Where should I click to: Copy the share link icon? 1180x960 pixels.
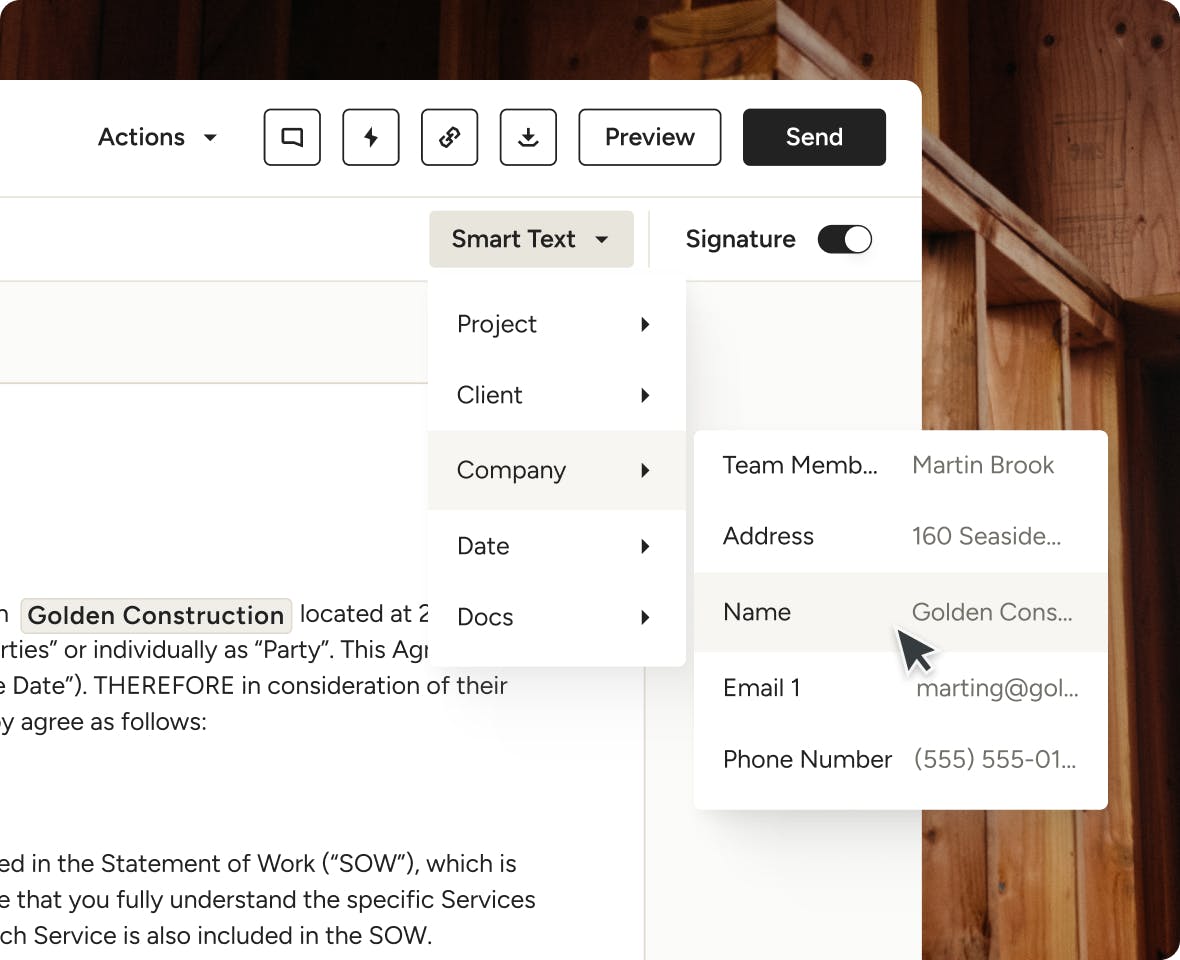pos(450,137)
